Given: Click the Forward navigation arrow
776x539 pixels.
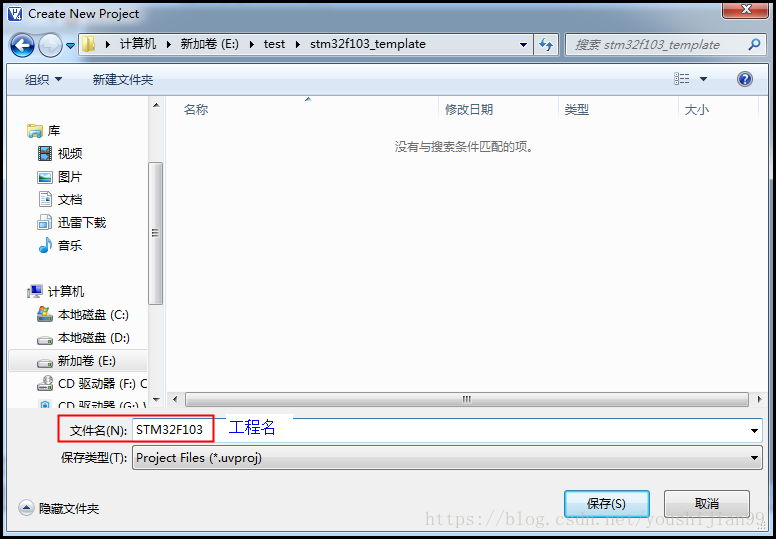Looking at the screenshot, I should click(x=50, y=45).
